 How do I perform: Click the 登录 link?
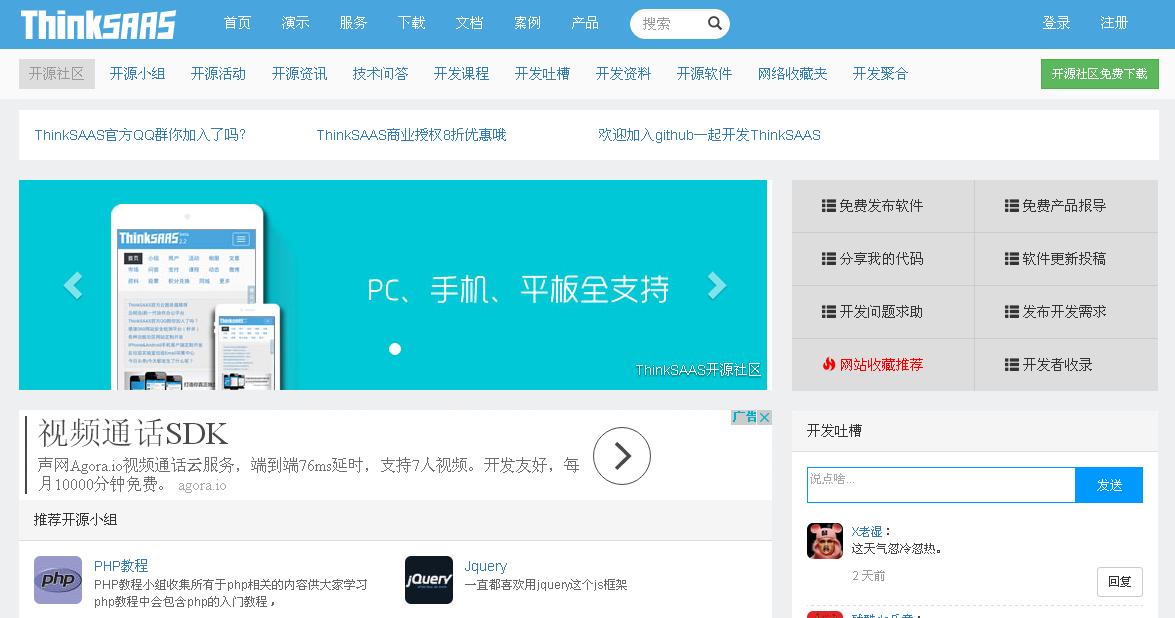point(1056,23)
